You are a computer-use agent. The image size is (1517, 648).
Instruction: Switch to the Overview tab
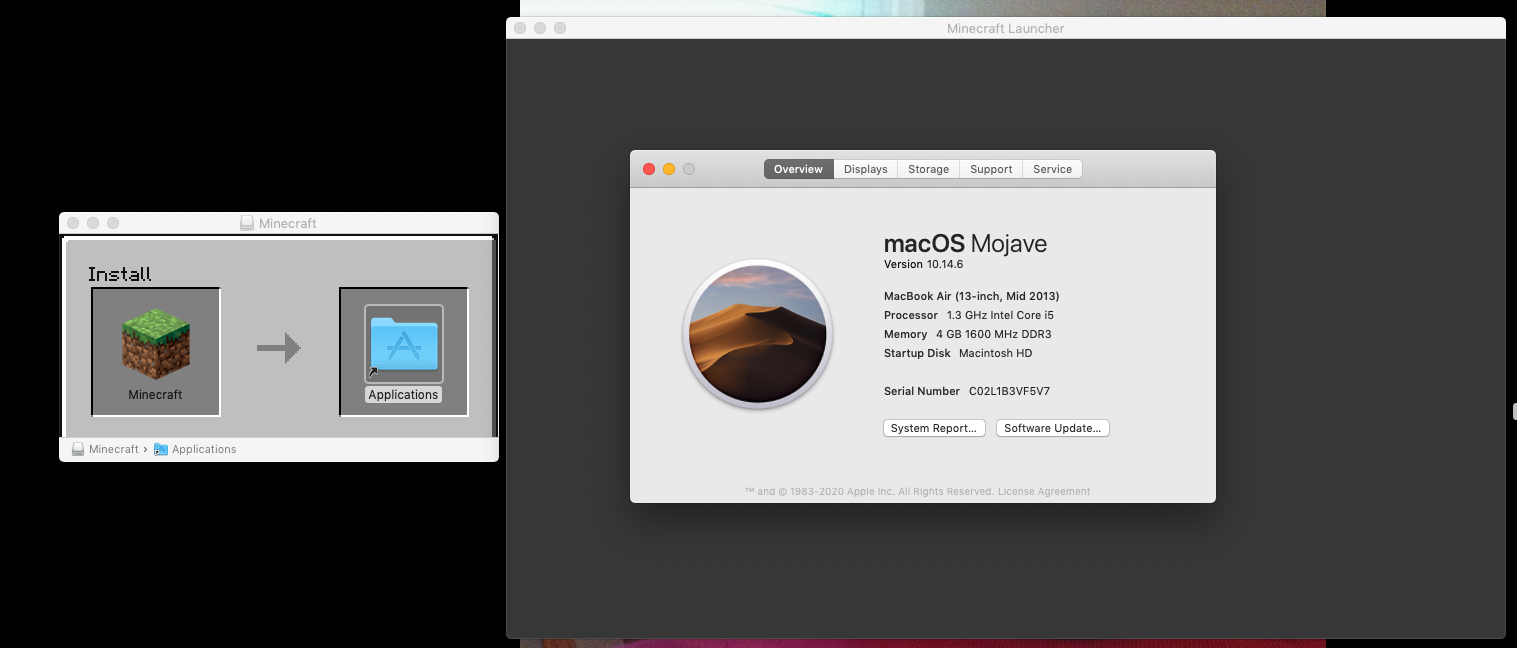click(x=798, y=169)
